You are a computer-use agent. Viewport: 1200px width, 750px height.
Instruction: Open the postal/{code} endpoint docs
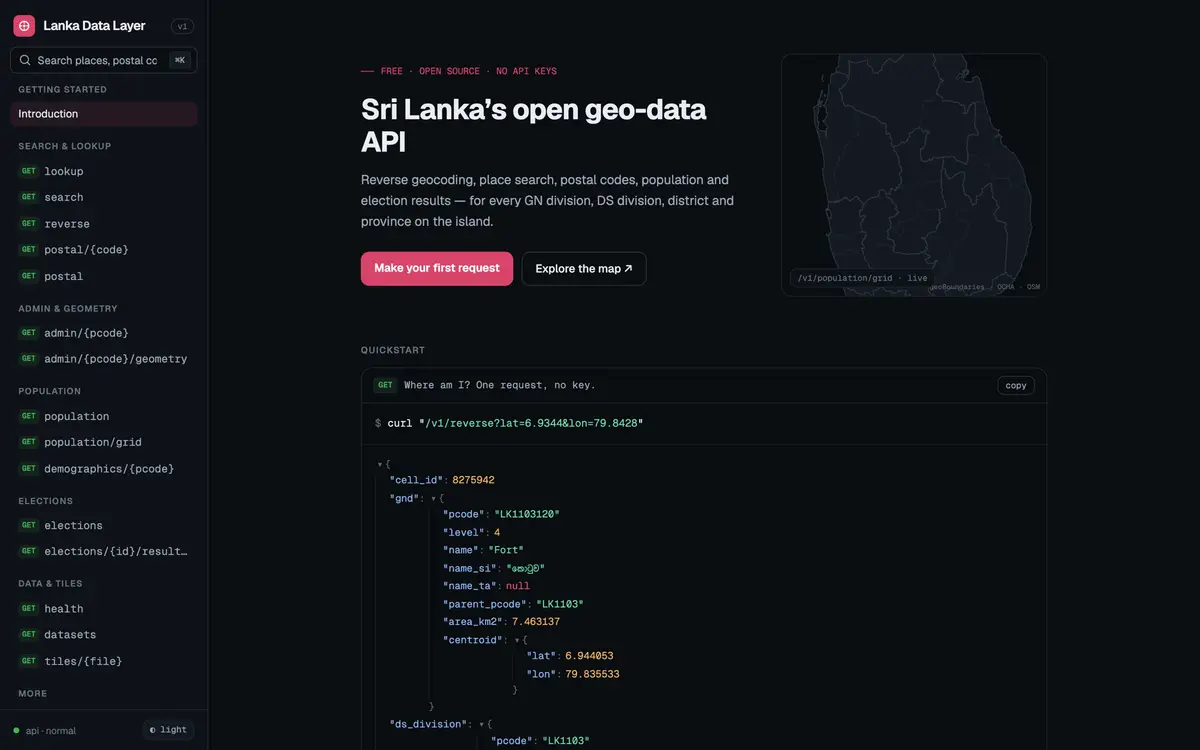[x=104, y=250]
